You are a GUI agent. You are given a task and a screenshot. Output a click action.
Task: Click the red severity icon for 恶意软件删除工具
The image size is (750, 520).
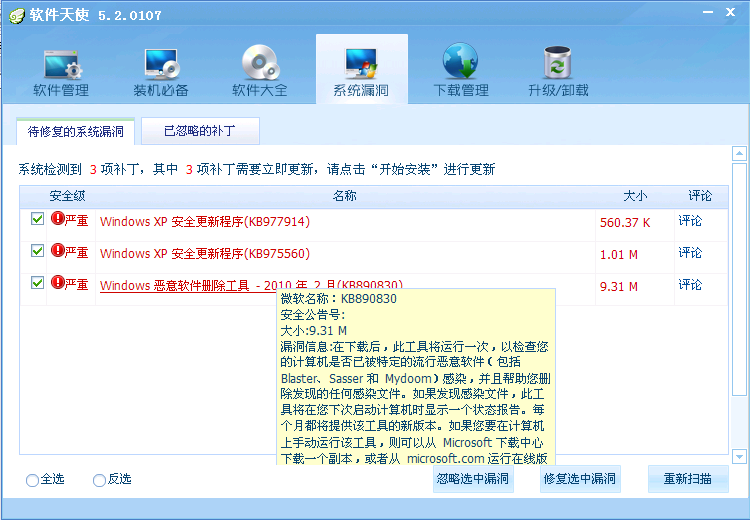(x=58, y=282)
